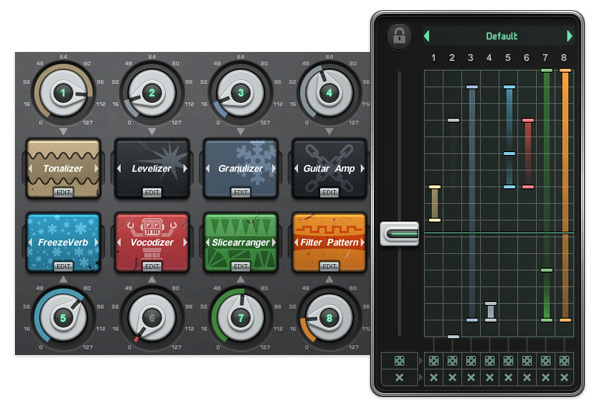Screen dimensions: 600x400
Task: Switch Slicearranger slot to the previous effect
Action: point(207,242)
